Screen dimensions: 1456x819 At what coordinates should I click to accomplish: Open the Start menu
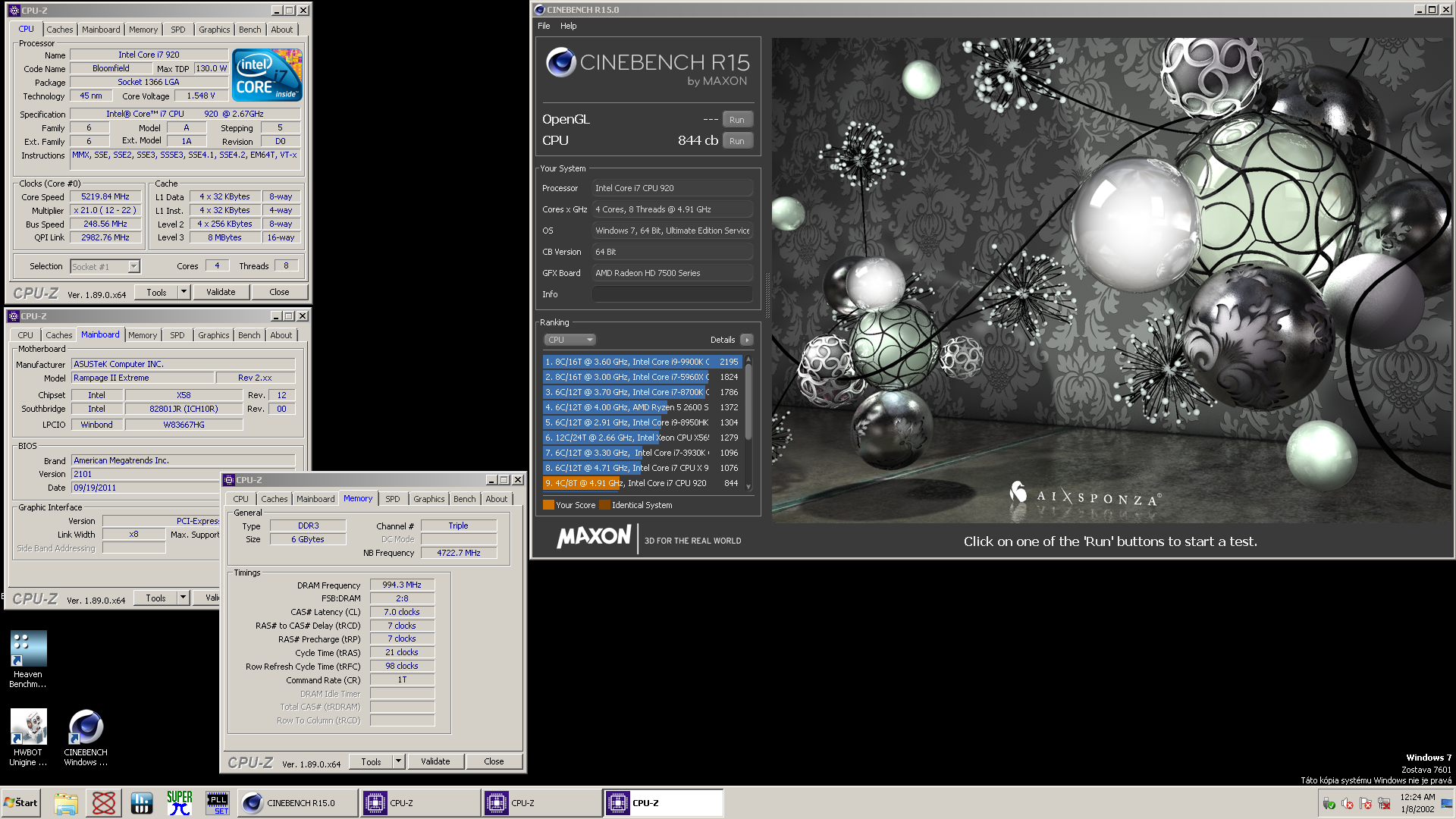[20, 803]
